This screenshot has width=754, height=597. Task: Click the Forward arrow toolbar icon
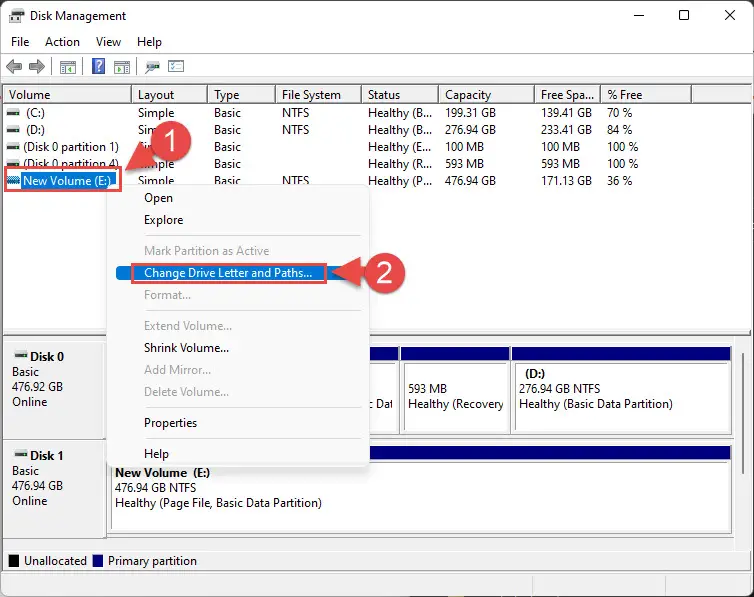tap(37, 66)
